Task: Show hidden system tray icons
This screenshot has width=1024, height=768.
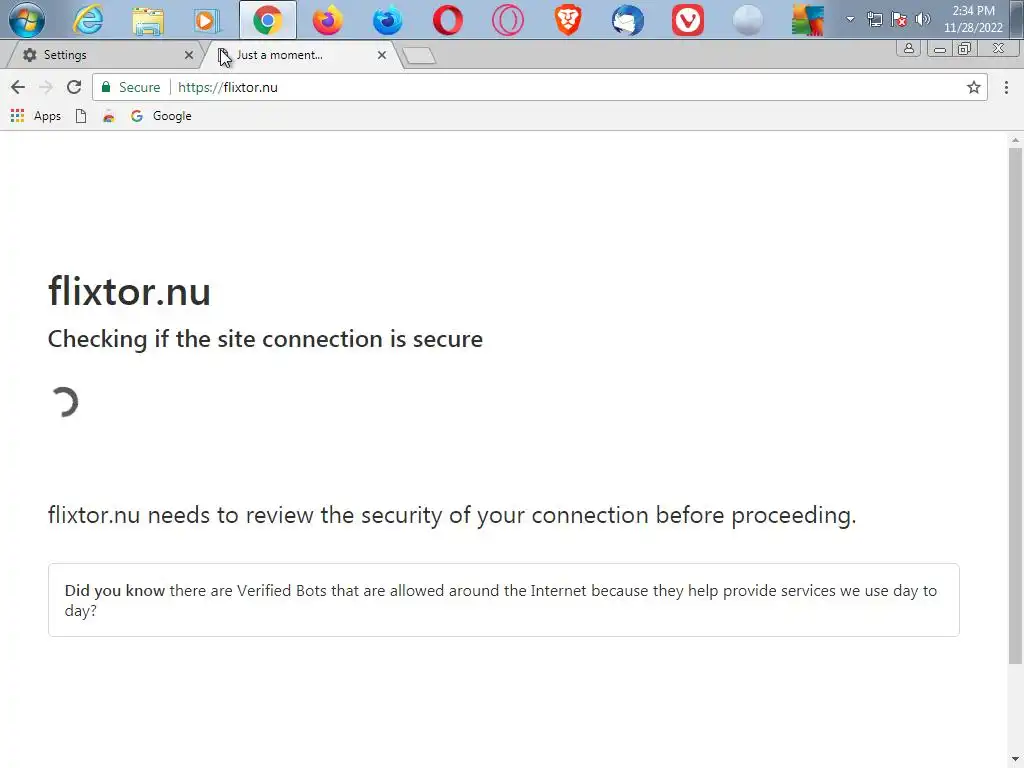Action: click(850, 19)
